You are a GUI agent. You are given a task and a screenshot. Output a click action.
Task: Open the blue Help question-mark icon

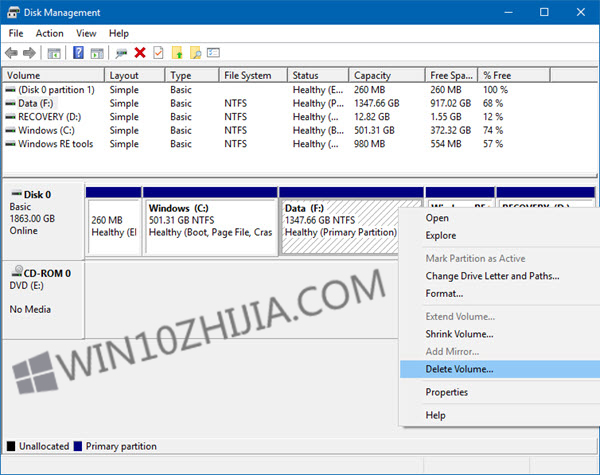tap(78, 52)
